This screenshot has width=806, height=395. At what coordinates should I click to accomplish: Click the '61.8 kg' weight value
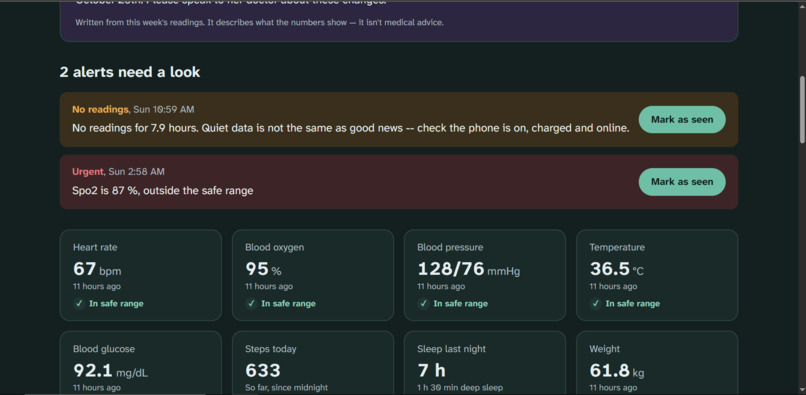617,371
